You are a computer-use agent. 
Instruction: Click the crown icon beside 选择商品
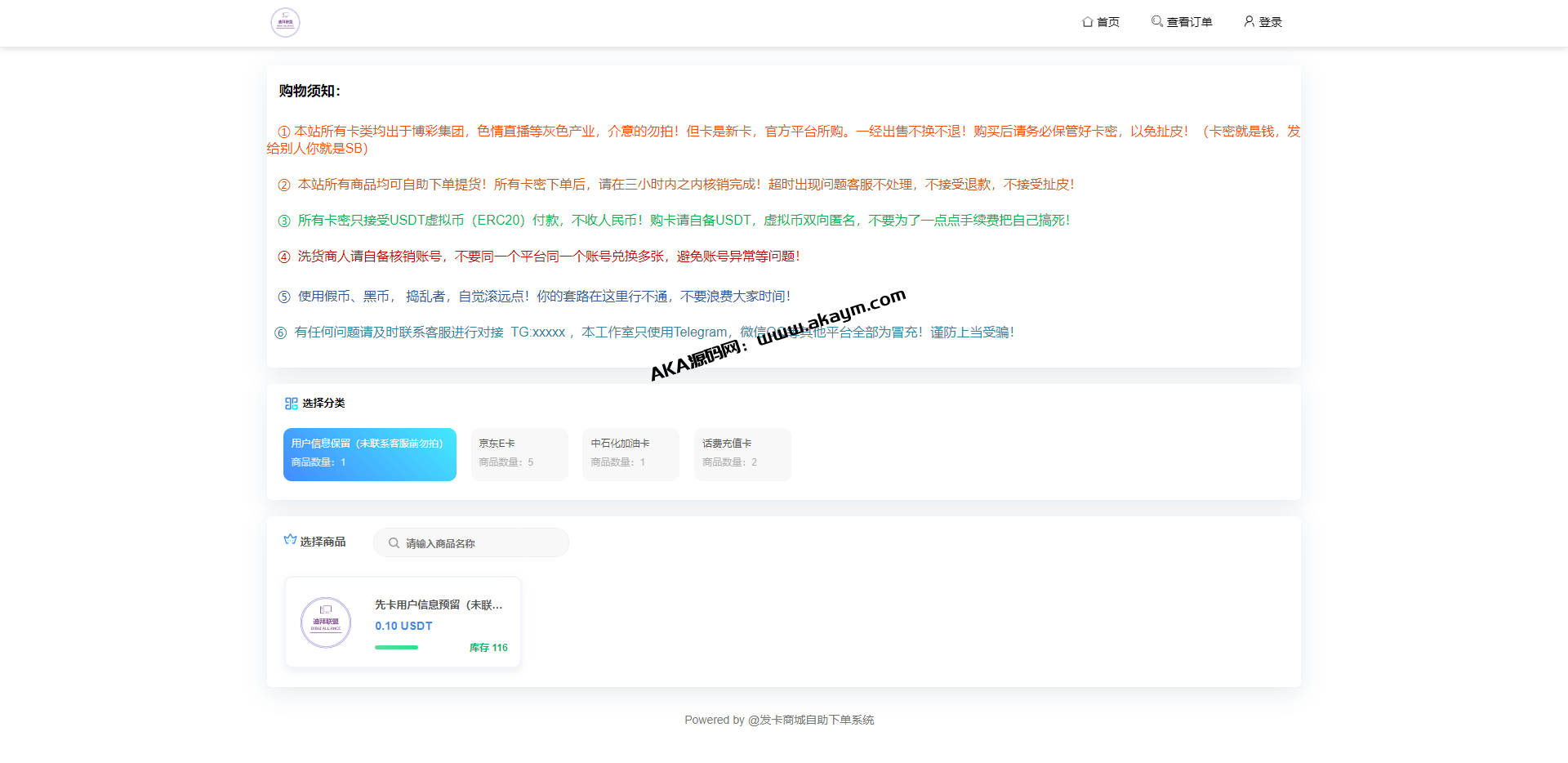click(x=290, y=540)
